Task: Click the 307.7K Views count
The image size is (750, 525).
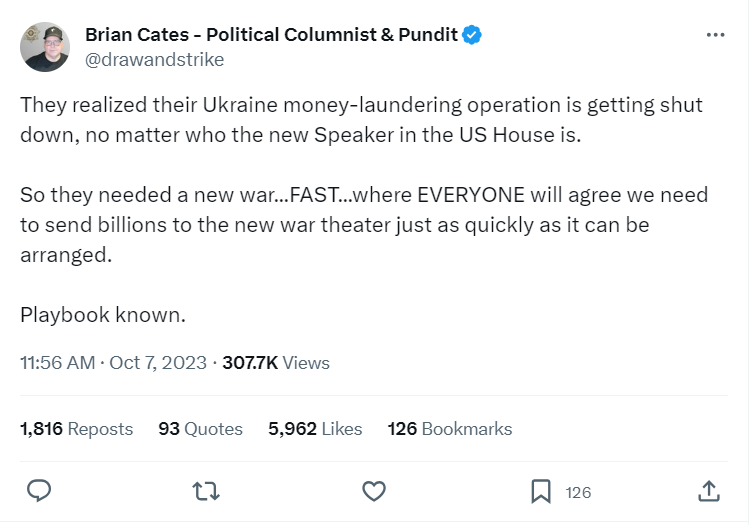Action: [x=276, y=363]
